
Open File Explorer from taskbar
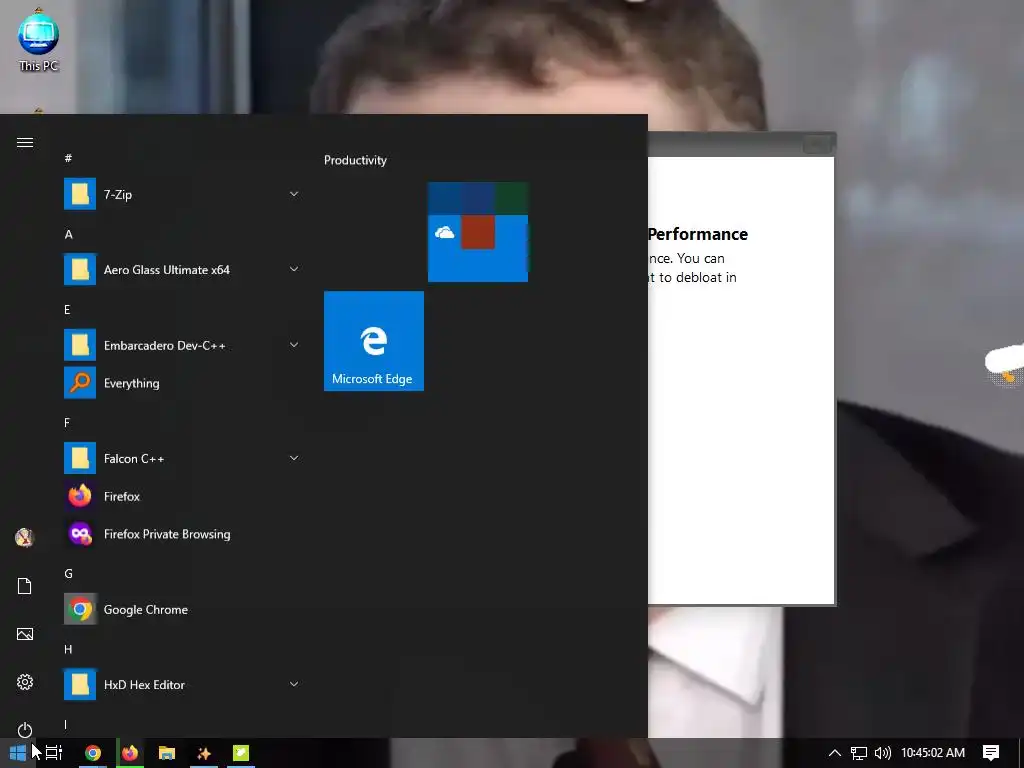pos(167,753)
